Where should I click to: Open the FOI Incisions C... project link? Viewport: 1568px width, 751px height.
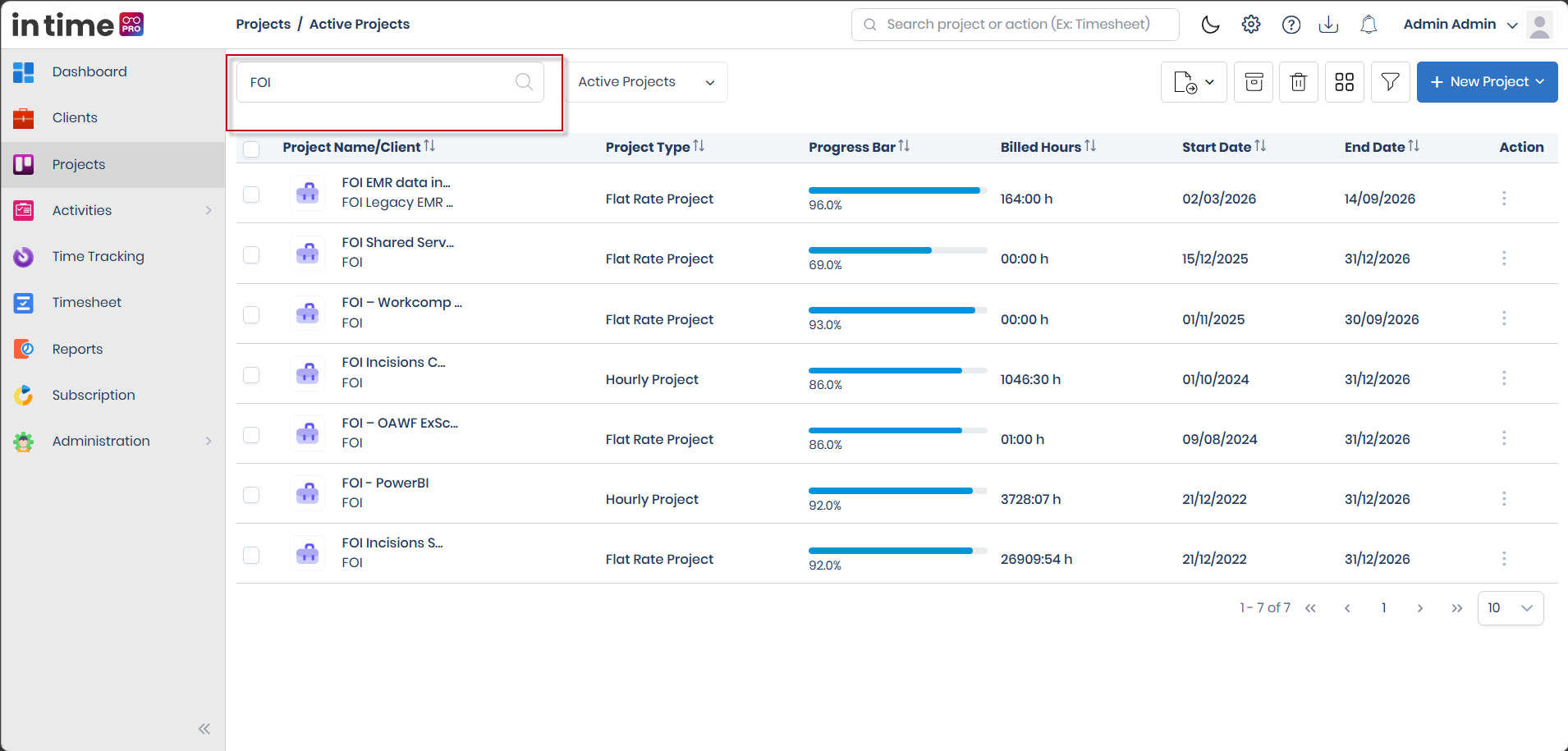(393, 363)
